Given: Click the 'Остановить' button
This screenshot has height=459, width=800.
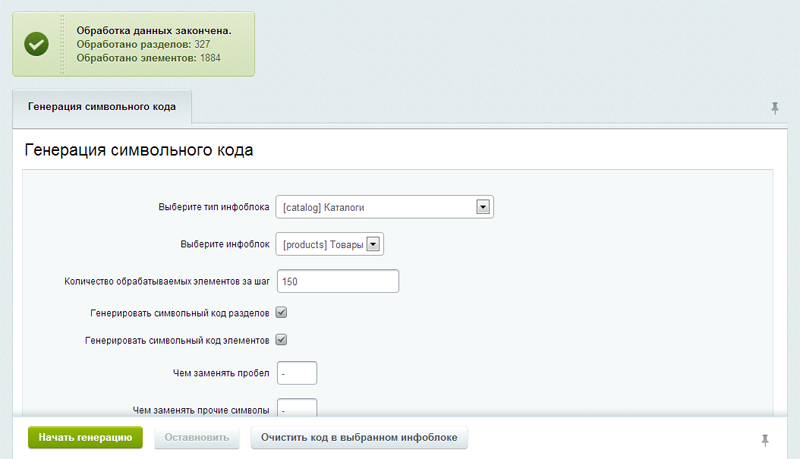Looking at the screenshot, I should click(197, 438).
